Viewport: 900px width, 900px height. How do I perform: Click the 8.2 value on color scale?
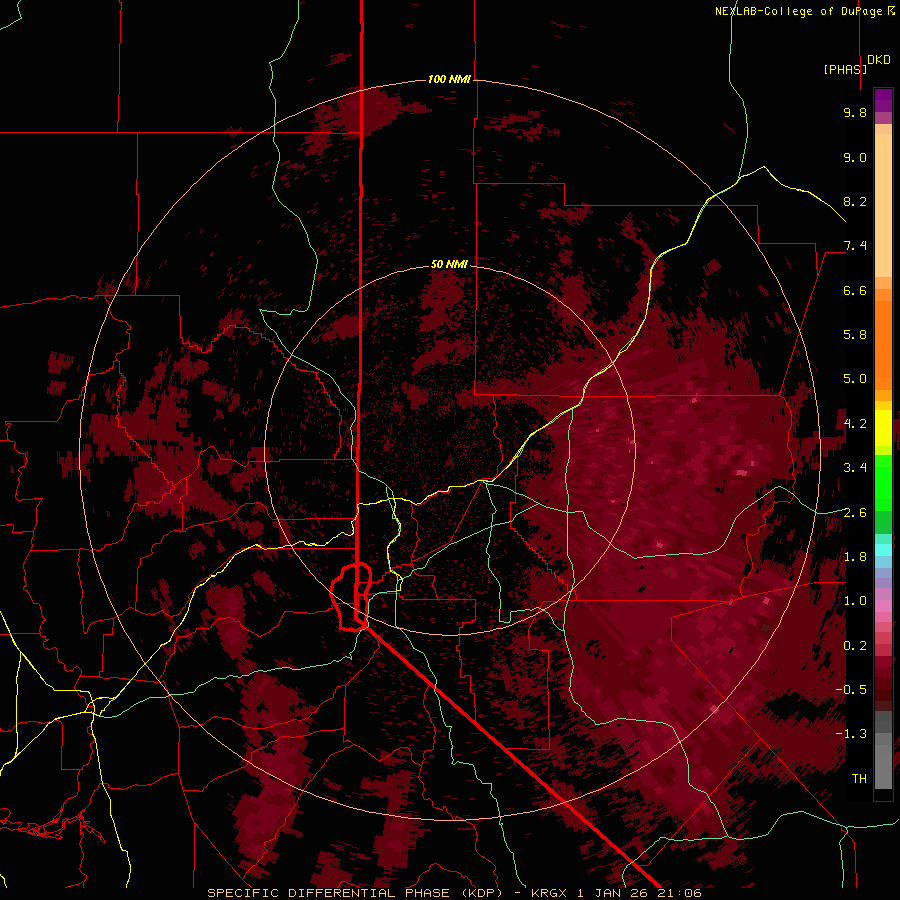tap(855, 201)
